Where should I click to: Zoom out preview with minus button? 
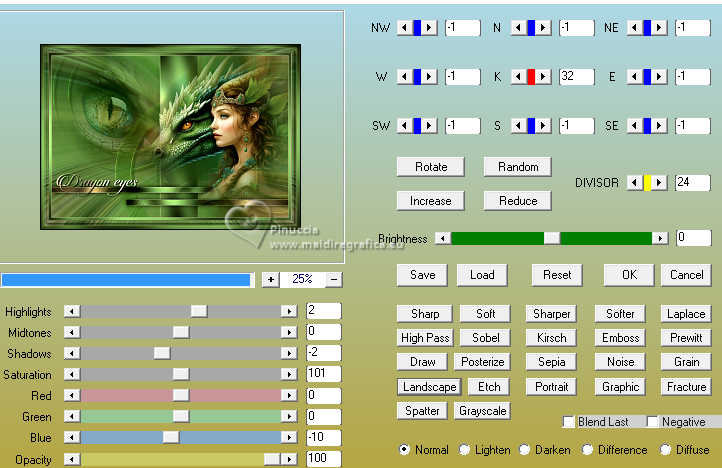point(334,279)
